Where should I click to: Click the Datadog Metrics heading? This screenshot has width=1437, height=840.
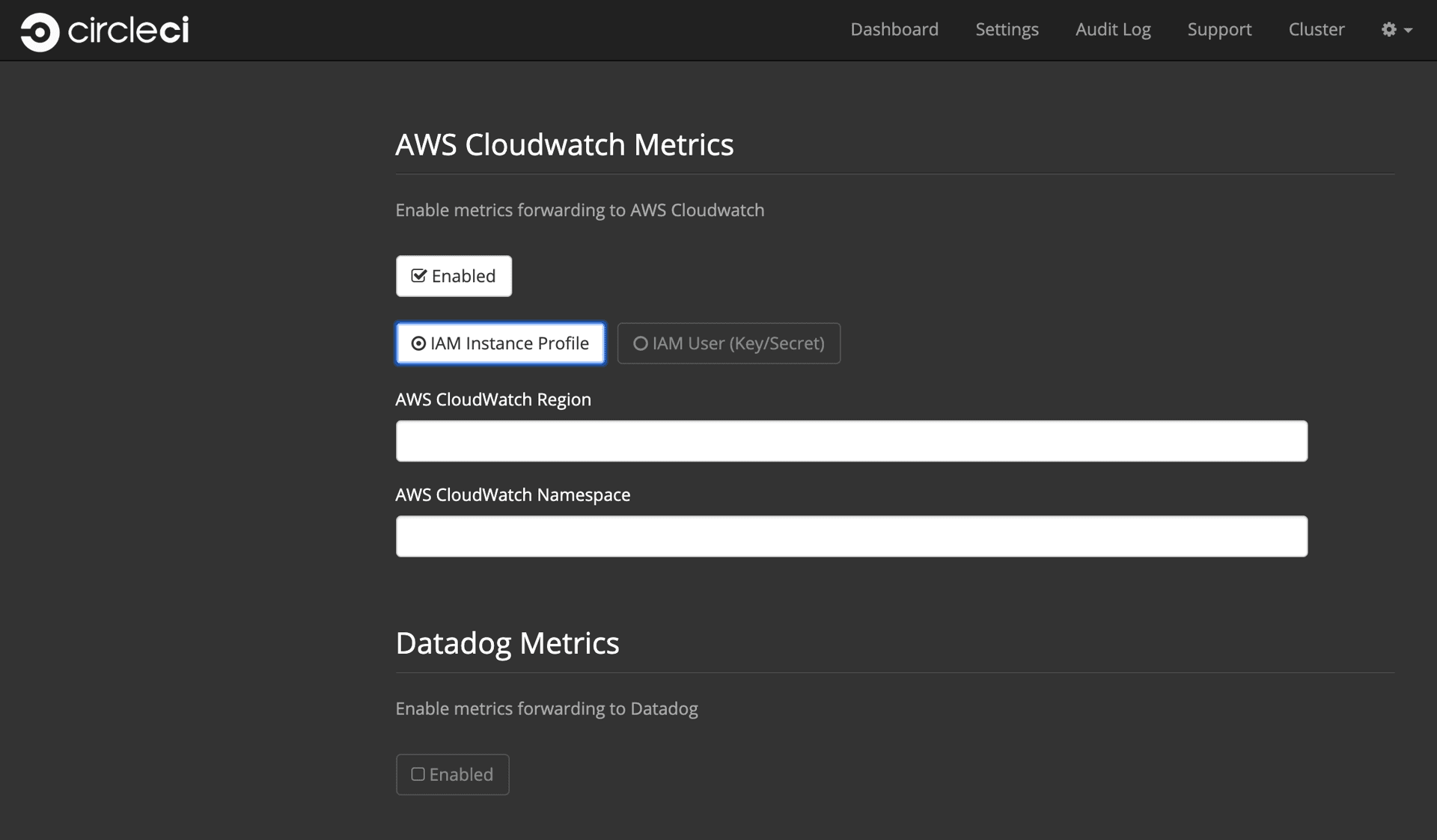507,643
